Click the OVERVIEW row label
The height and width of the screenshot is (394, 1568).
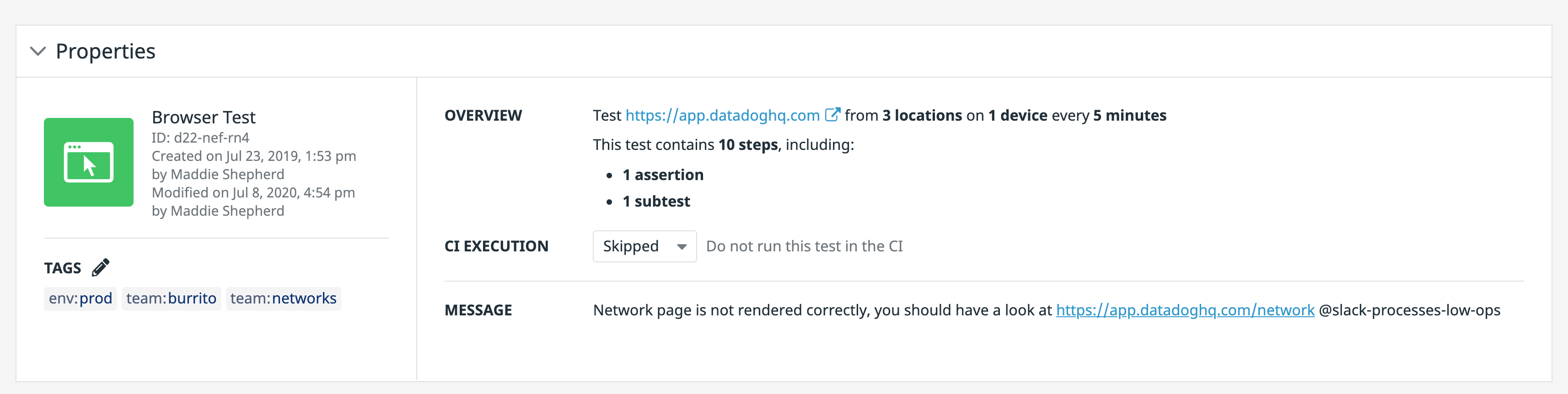pyautogui.click(x=484, y=115)
